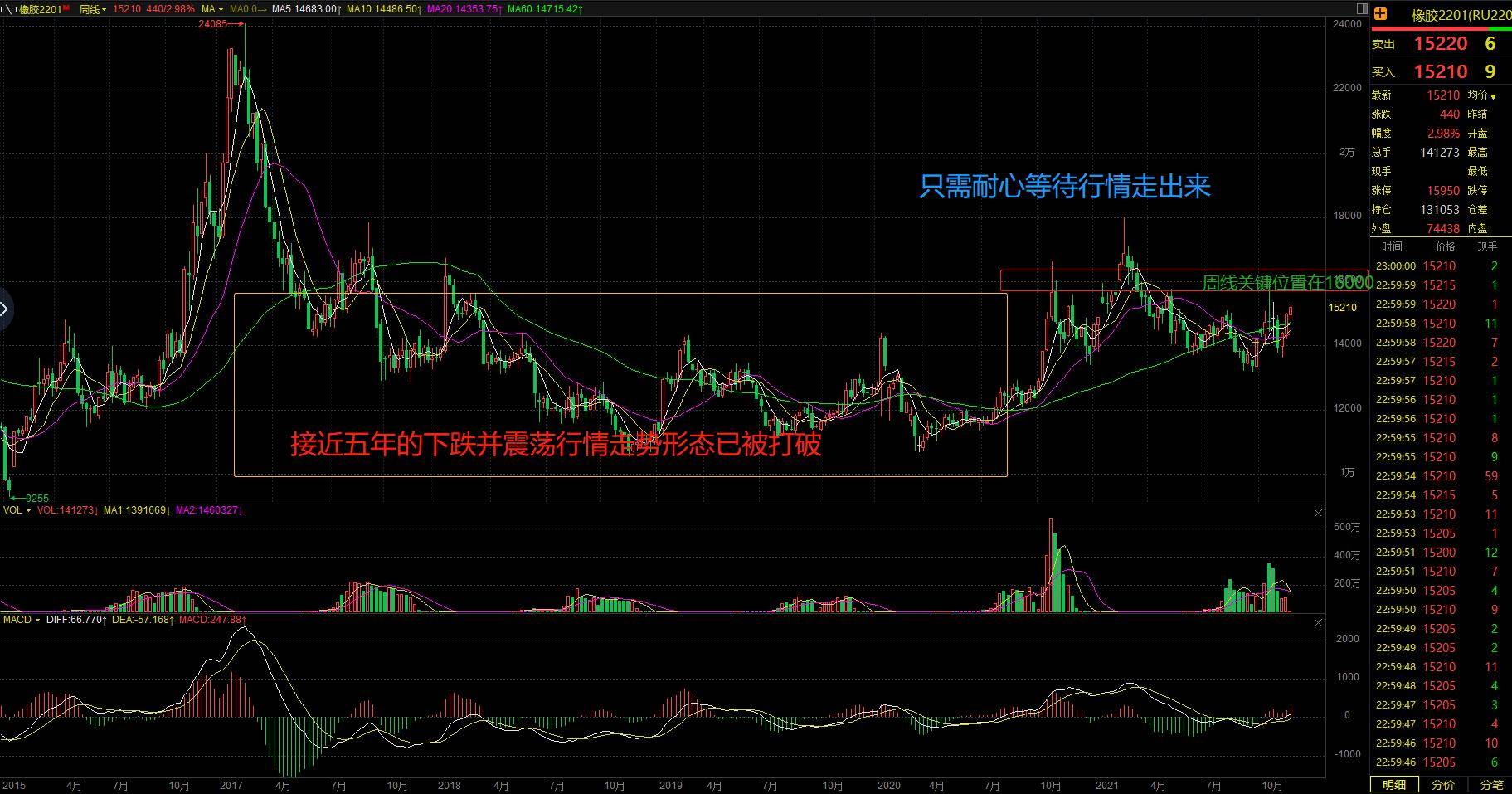Click the current price tag 15210 on axis
Screen dimensions: 1512x794
[1342, 308]
